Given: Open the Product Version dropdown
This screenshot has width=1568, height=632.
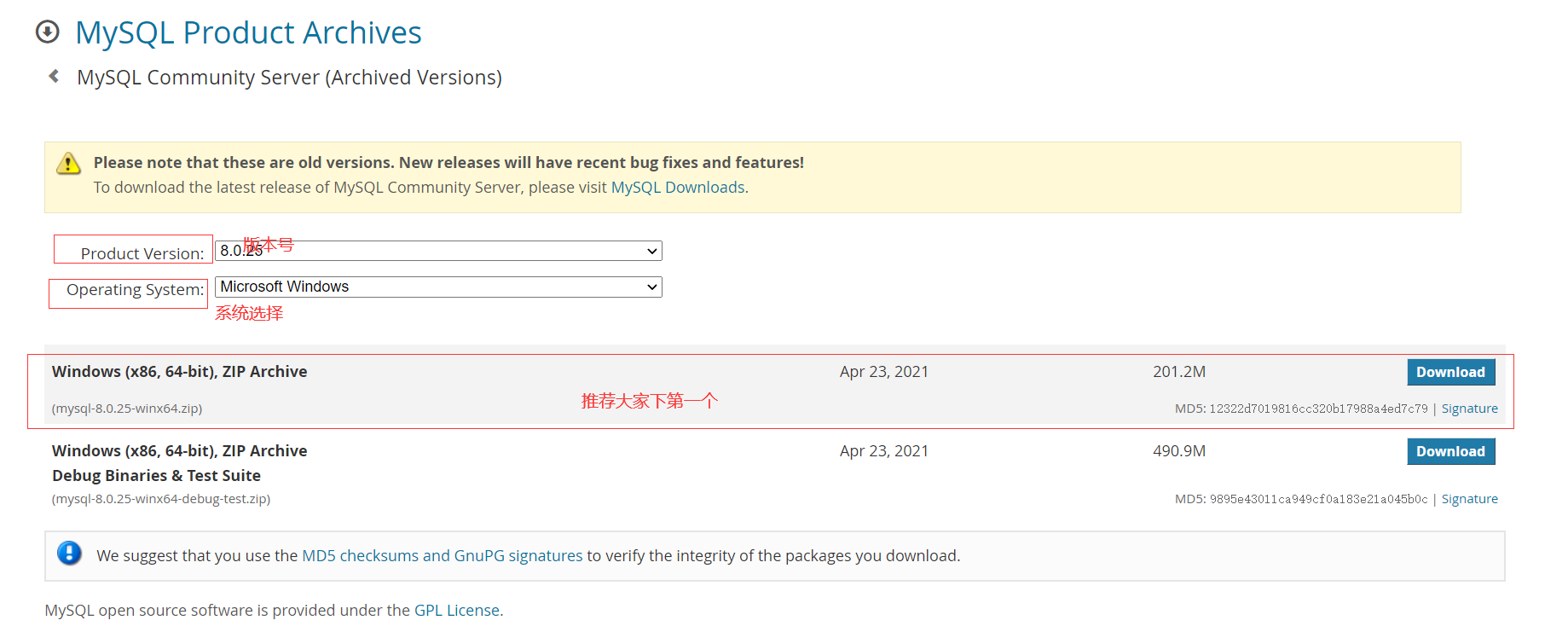Looking at the screenshot, I should pyautogui.click(x=438, y=251).
